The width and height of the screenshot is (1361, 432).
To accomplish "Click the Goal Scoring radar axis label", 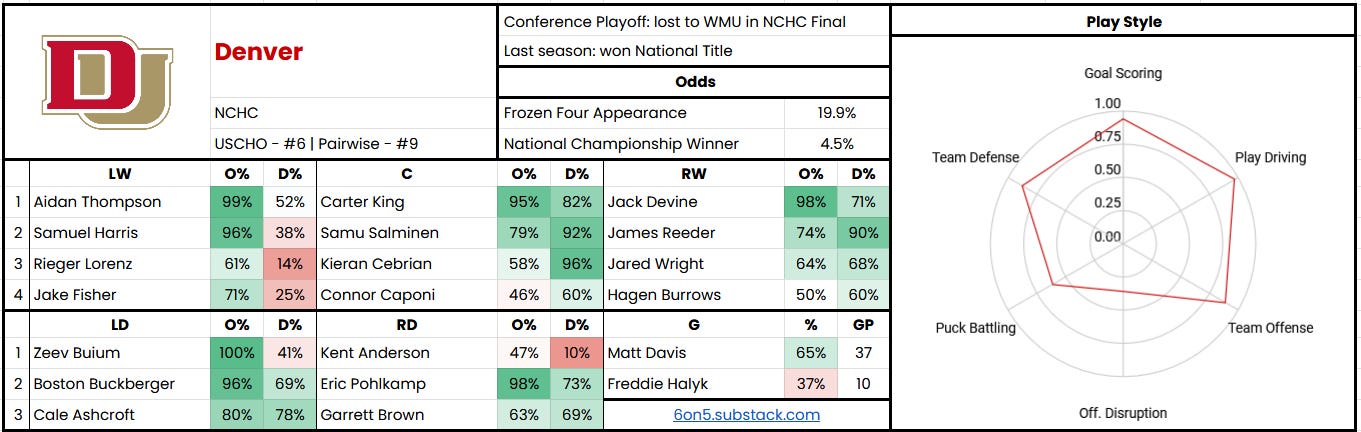I will pyautogui.click(x=1123, y=73).
